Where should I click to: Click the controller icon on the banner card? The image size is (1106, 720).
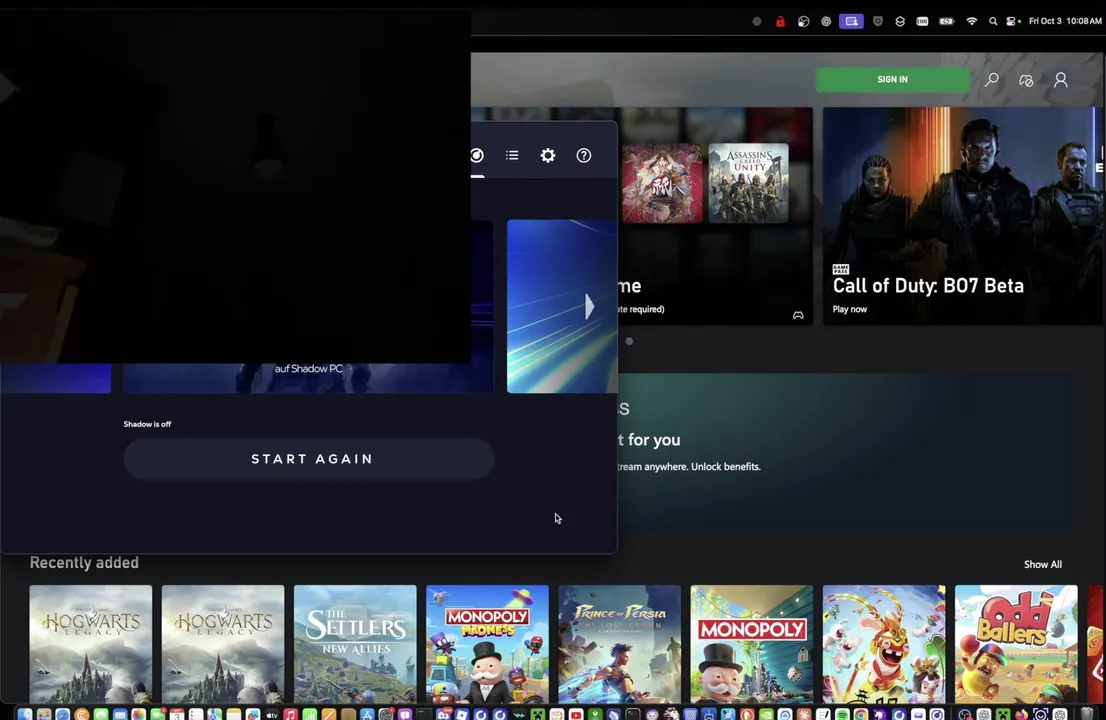(798, 315)
